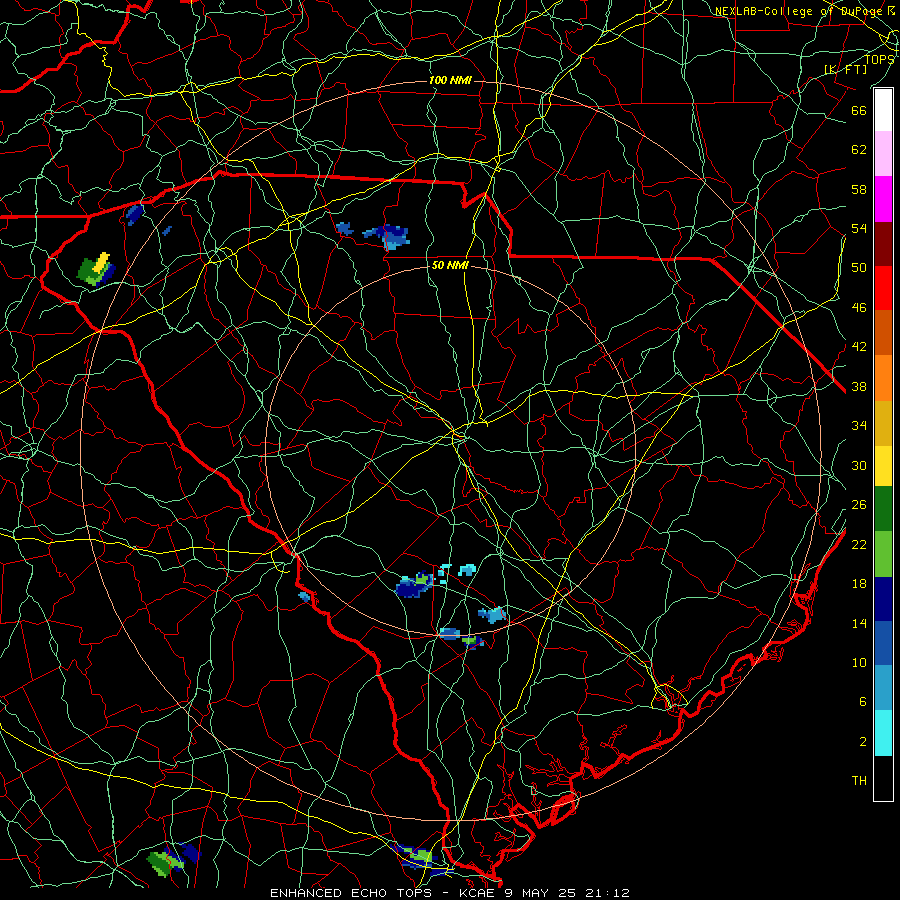Click the "100 NMI" range ring label
The width and height of the screenshot is (900, 900).
click(x=450, y=80)
